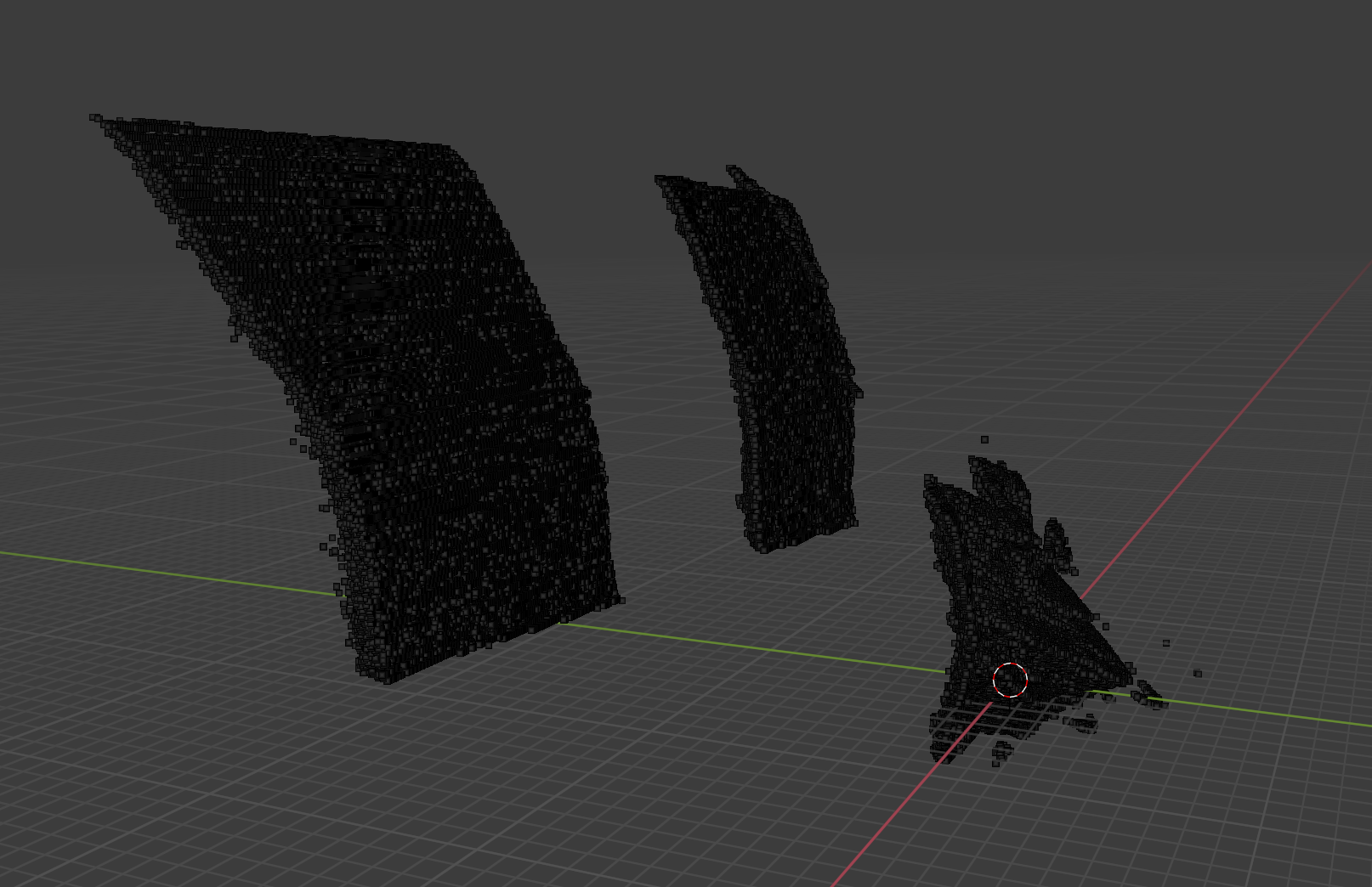Click the top-left pointed tip of large cloud
The height and width of the screenshot is (887, 1372).
pos(96,118)
